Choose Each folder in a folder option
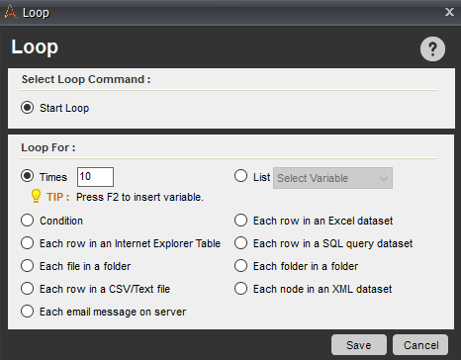This screenshot has width=461, height=360. point(241,266)
